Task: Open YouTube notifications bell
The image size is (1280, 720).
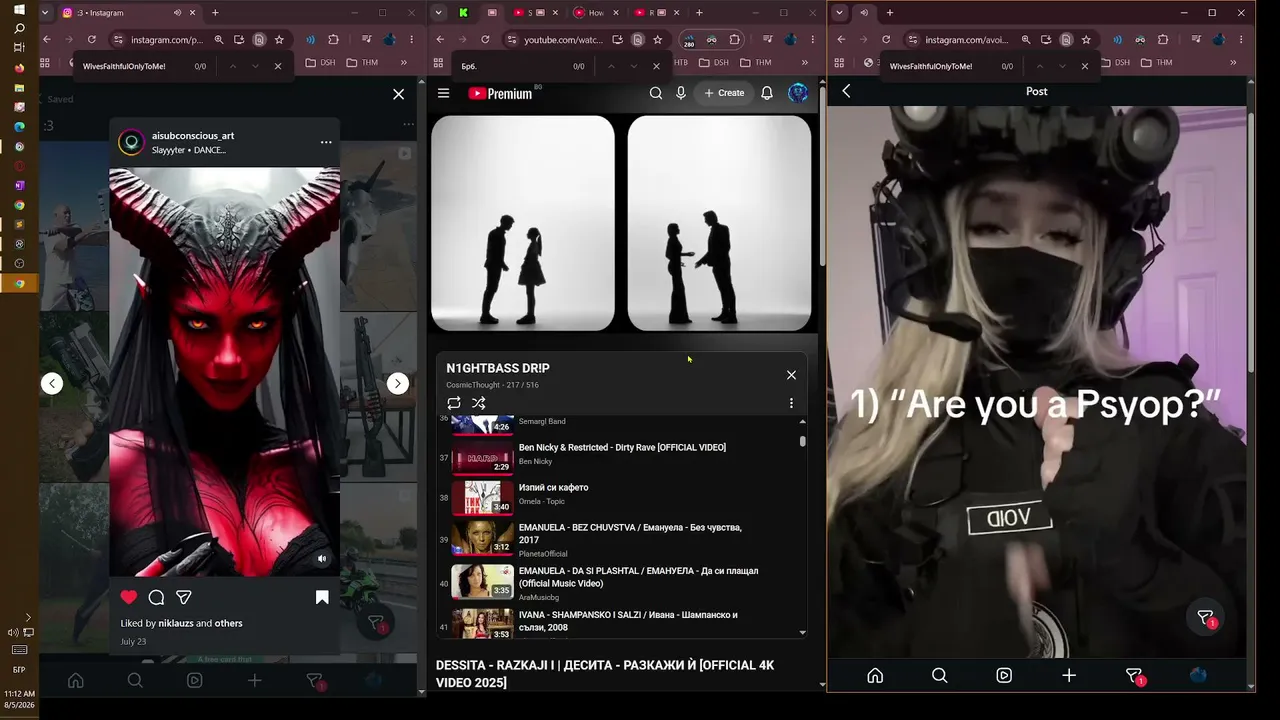Action: [767, 93]
